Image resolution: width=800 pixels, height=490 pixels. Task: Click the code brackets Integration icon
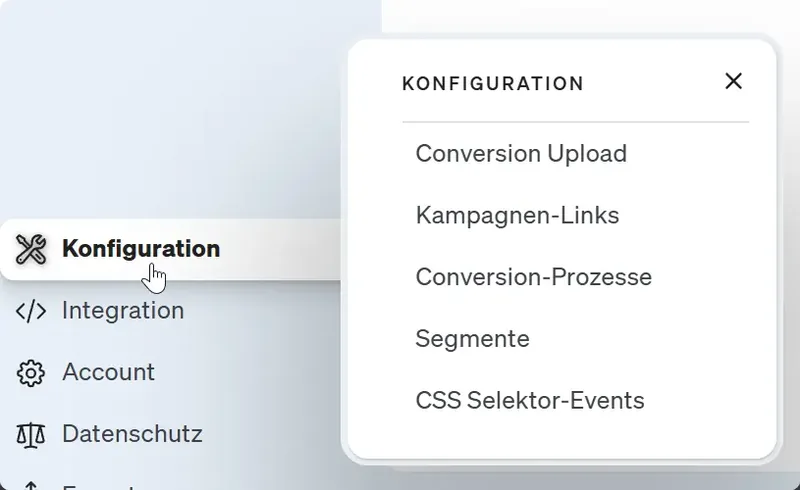(31, 311)
